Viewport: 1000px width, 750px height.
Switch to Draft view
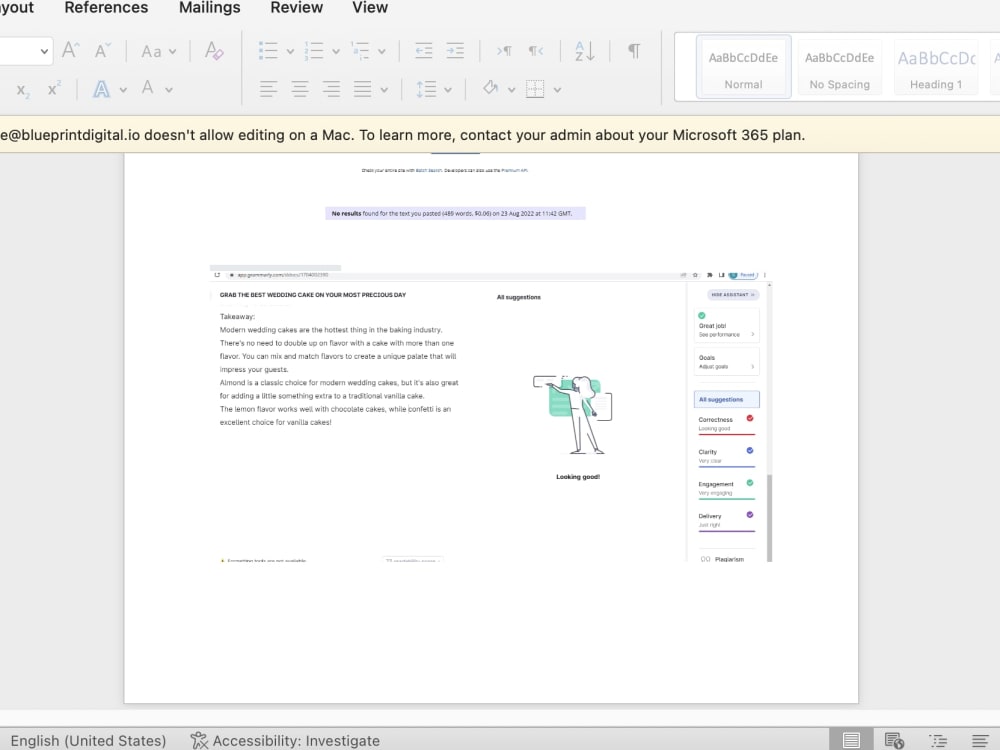[x=980, y=740]
